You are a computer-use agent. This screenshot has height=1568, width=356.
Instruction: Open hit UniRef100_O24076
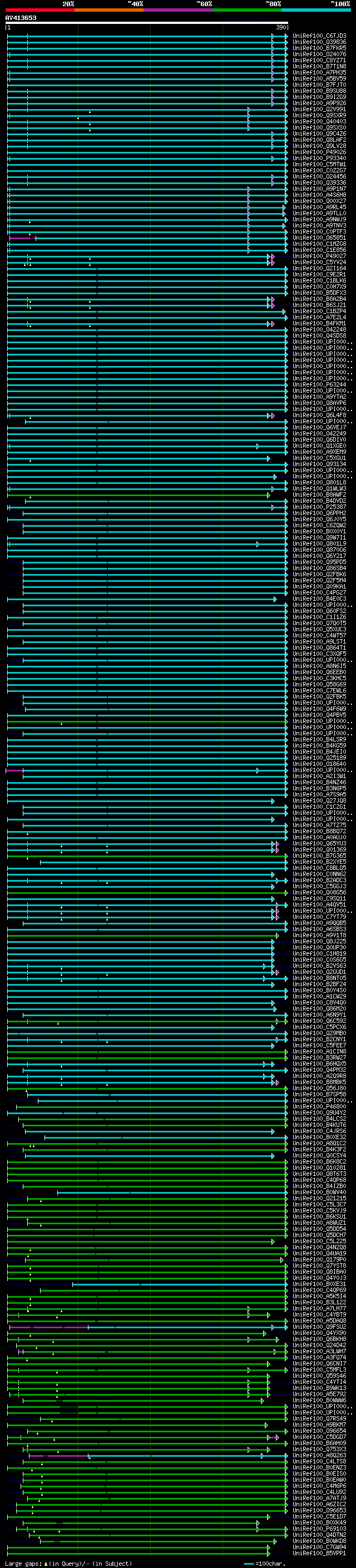tap(319, 54)
